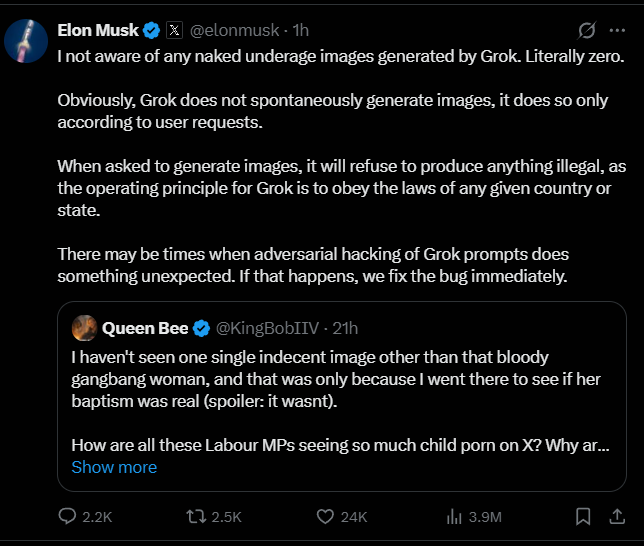Click Elon Musk's profile avatar

(26, 39)
